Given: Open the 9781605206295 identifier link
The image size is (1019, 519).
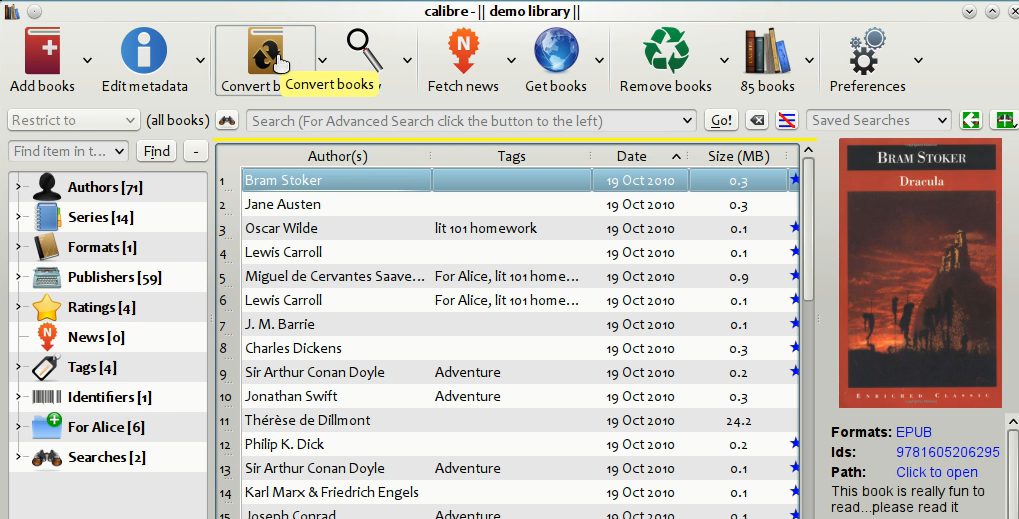Looking at the screenshot, I should coord(948,452).
